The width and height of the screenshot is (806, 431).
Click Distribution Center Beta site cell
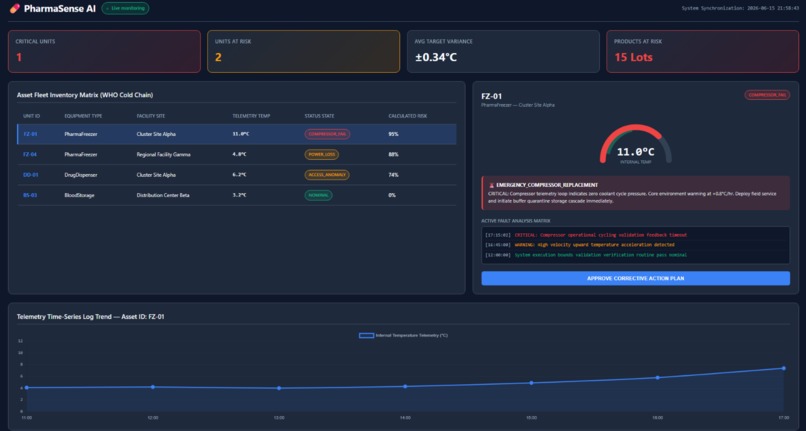click(163, 195)
